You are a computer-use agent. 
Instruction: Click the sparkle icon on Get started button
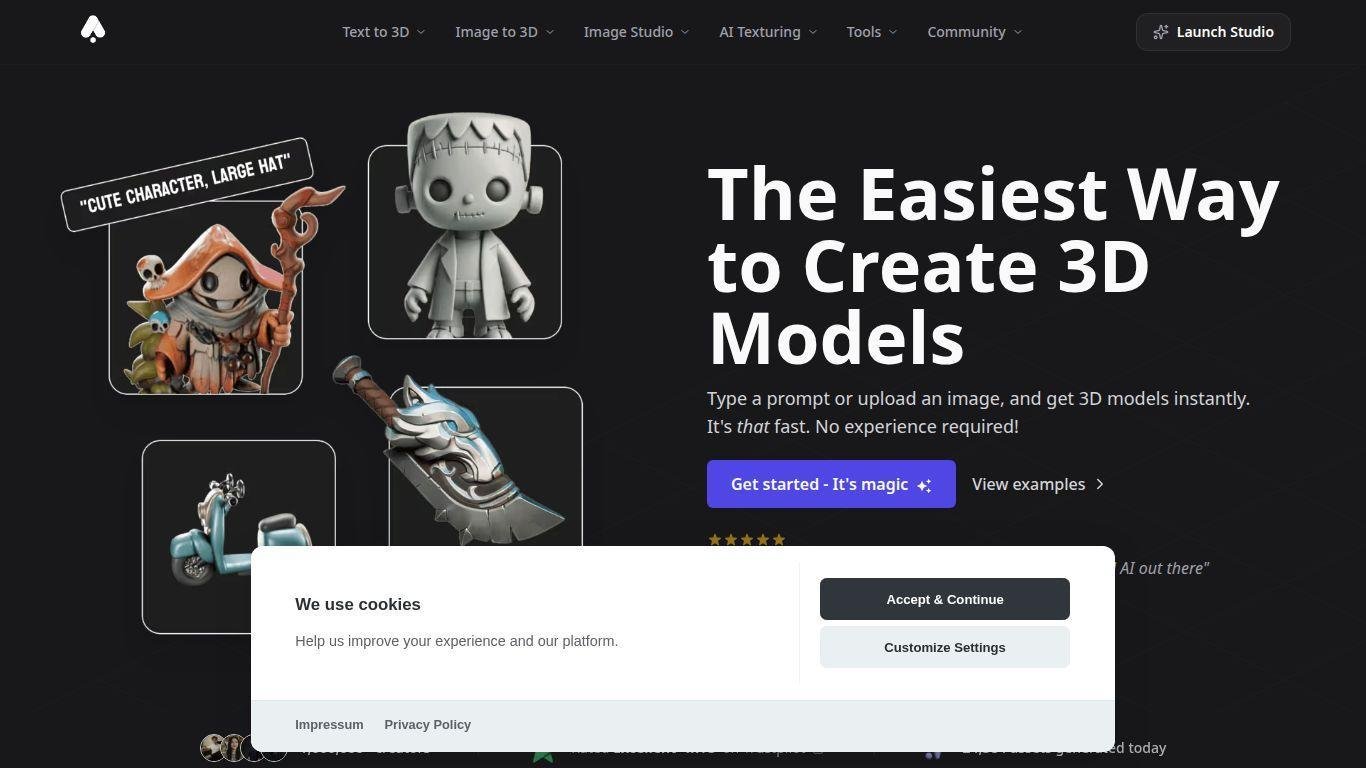click(x=924, y=485)
